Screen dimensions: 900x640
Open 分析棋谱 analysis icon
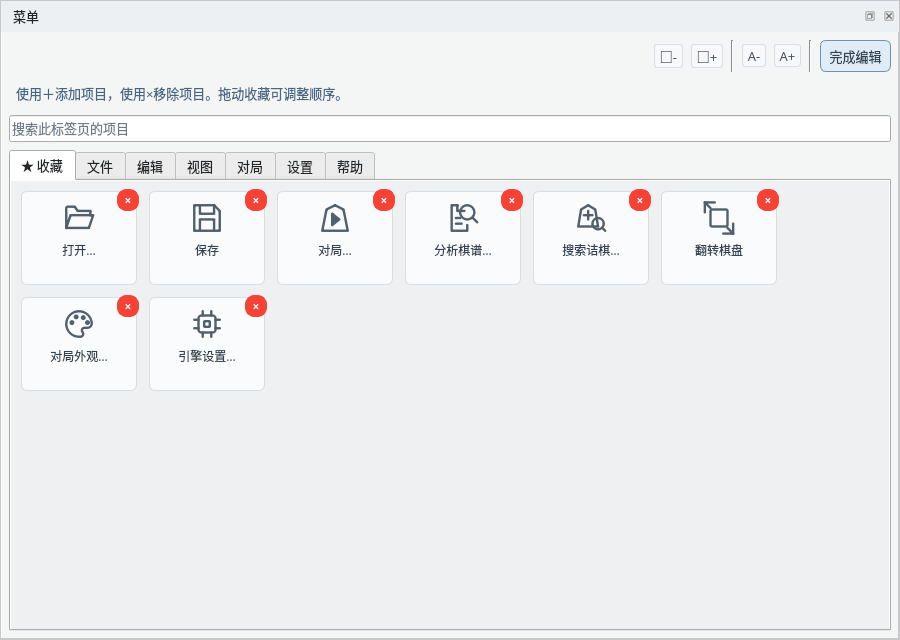463,218
